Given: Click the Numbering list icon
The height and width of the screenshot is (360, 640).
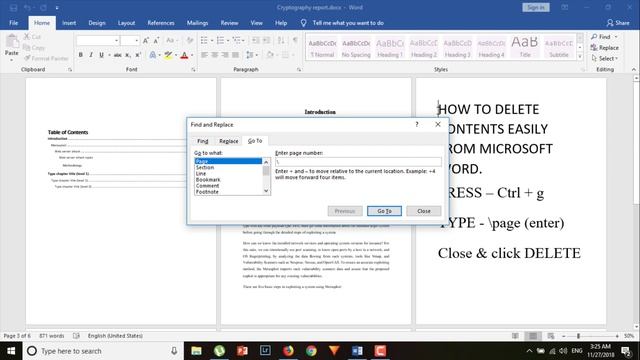Looking at the screenshot, I should pos(220,40).
